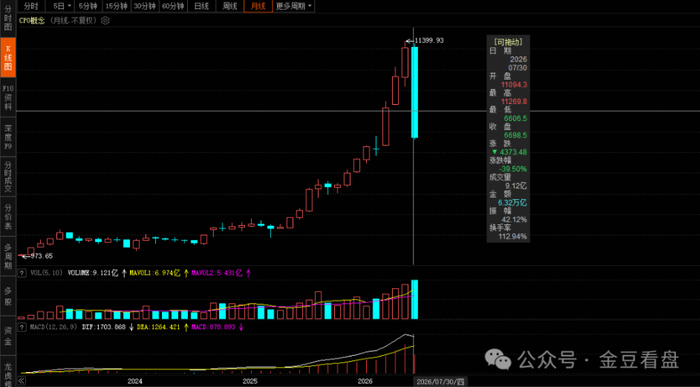Select the 15分钟 period button

click(116, 6)
